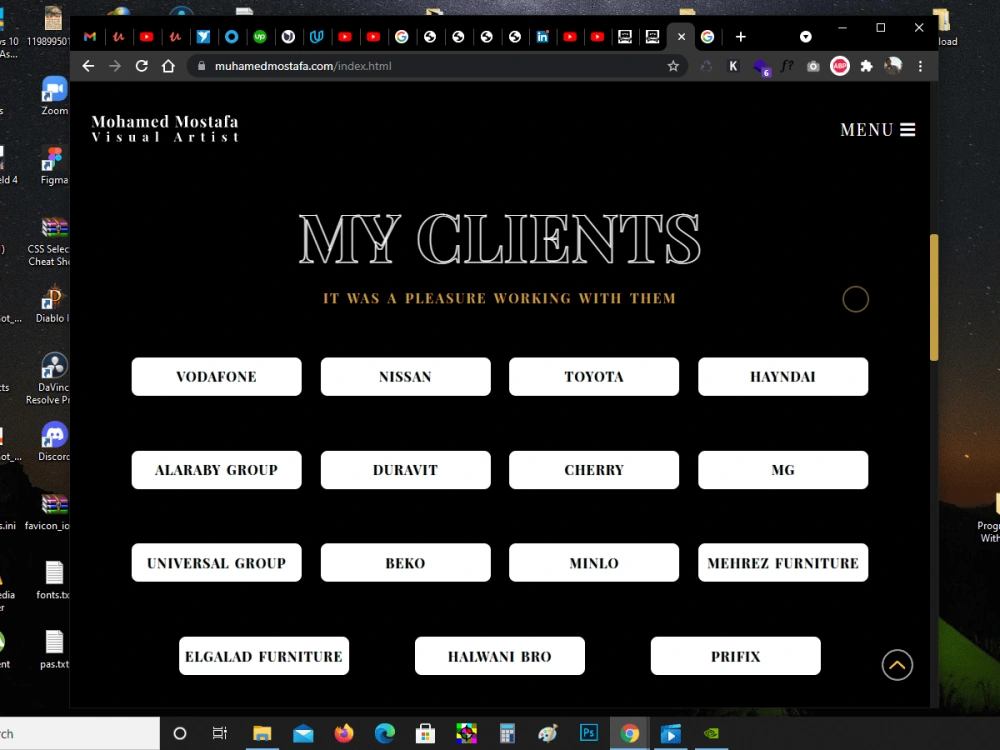The width and height of the screenshot is (1000, 750).
Task: Click the BEKO client button
Action: tap(406, 562)
